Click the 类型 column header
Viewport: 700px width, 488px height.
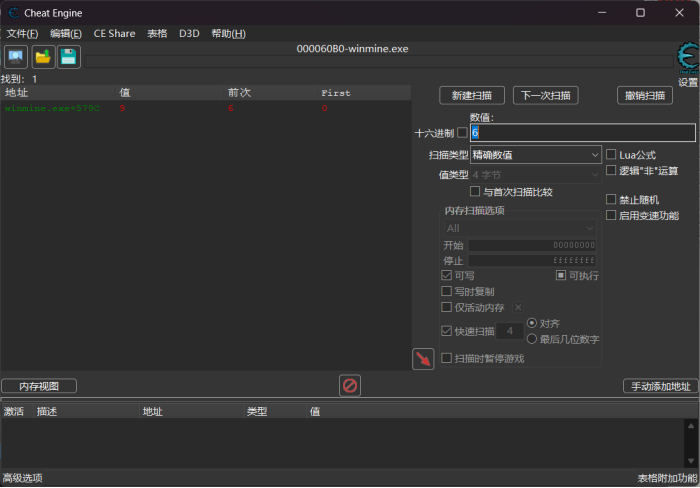pyautogui.click(x=276, y=411)
